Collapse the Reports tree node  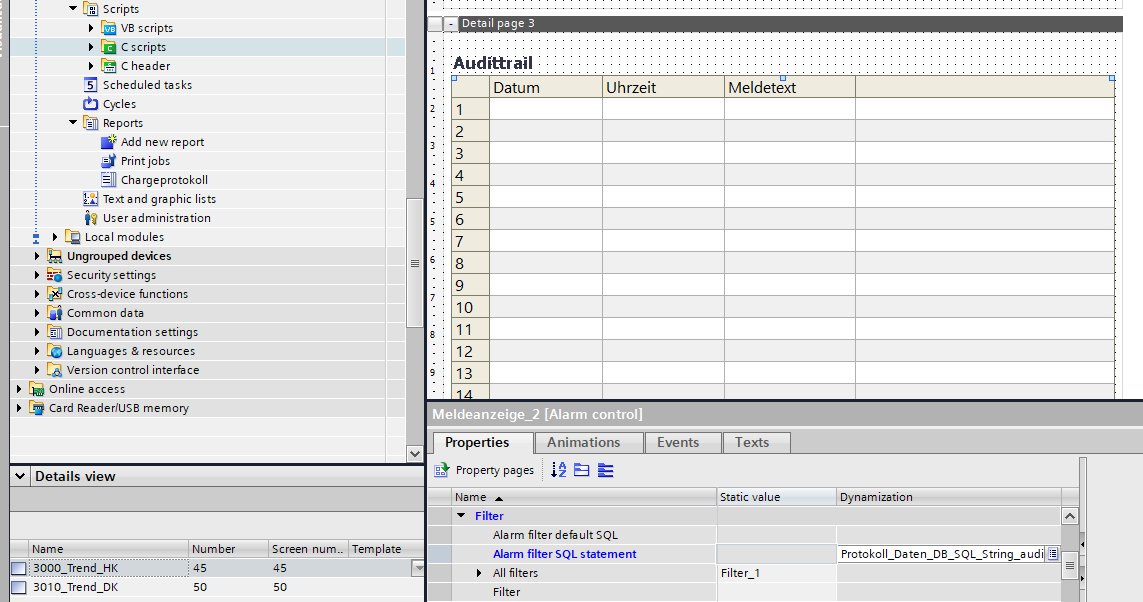[73, 122]
